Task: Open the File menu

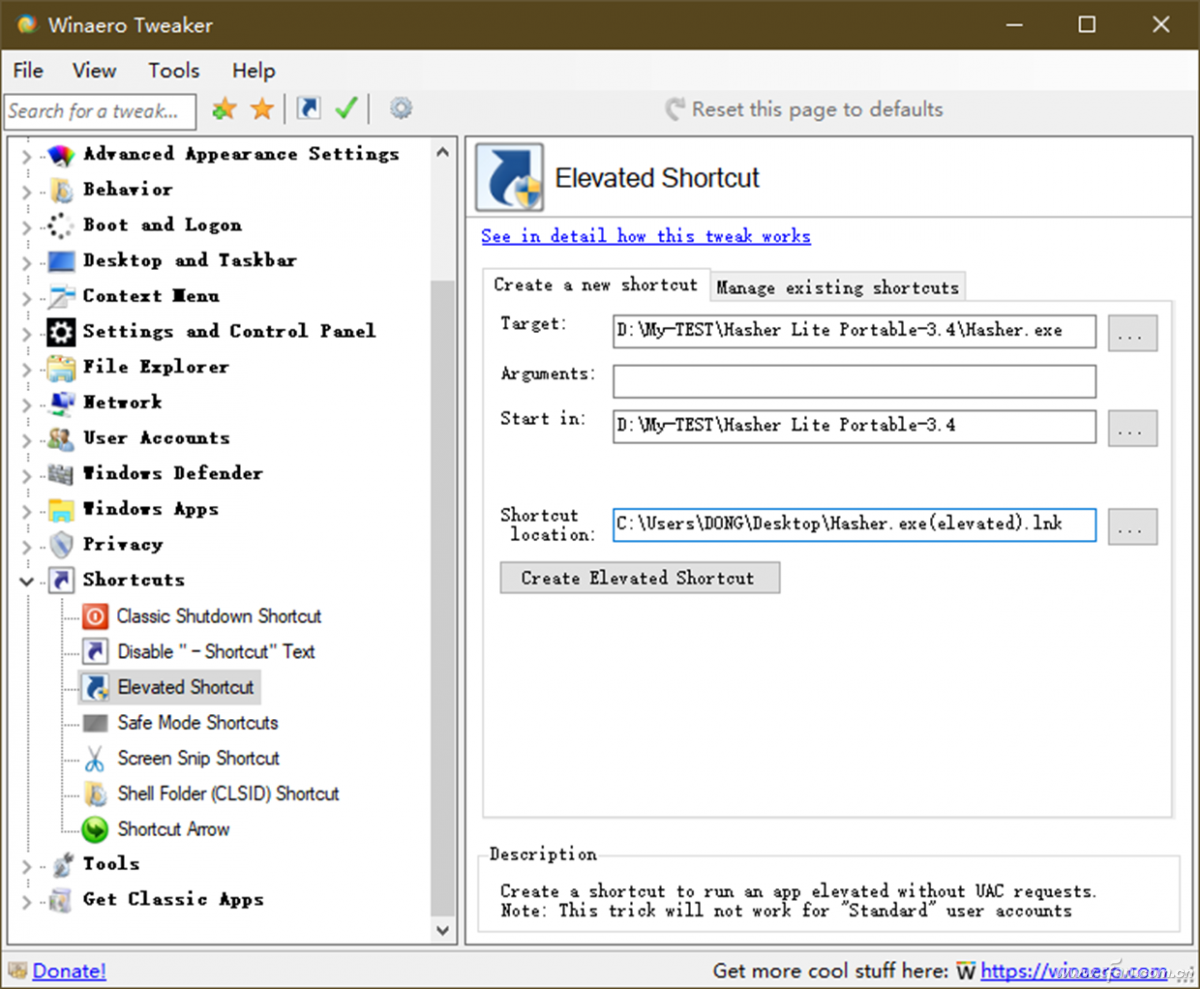Action: coord(28,70)
